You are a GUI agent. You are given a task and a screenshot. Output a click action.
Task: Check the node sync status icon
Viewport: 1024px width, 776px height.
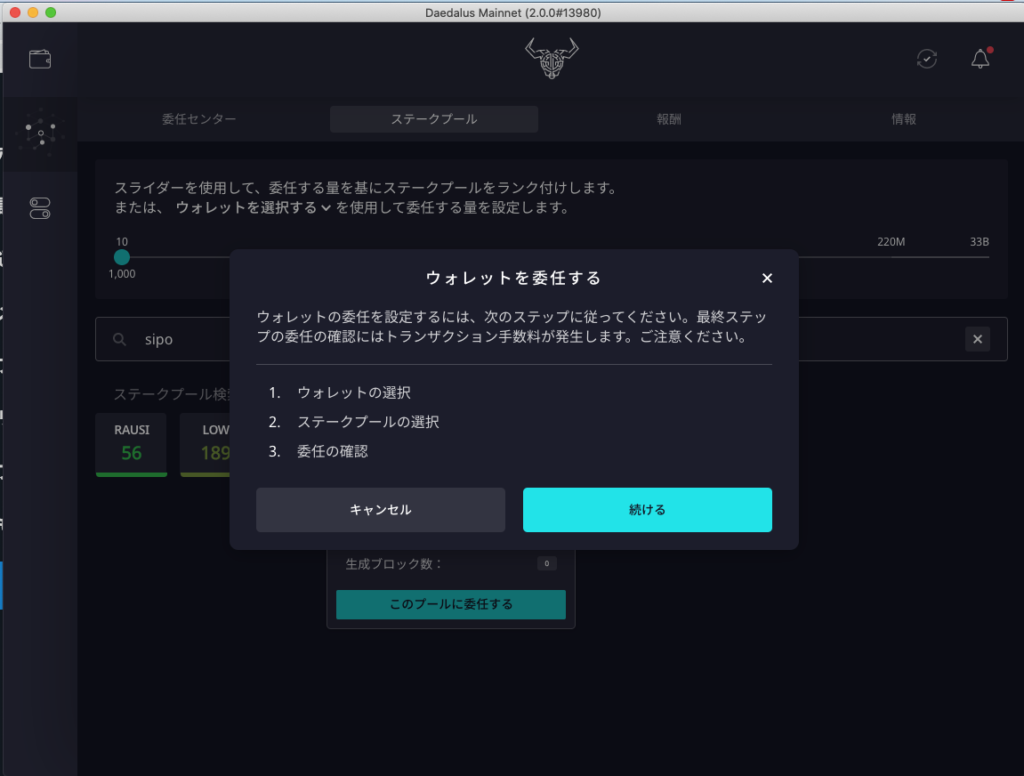point(927,59)
